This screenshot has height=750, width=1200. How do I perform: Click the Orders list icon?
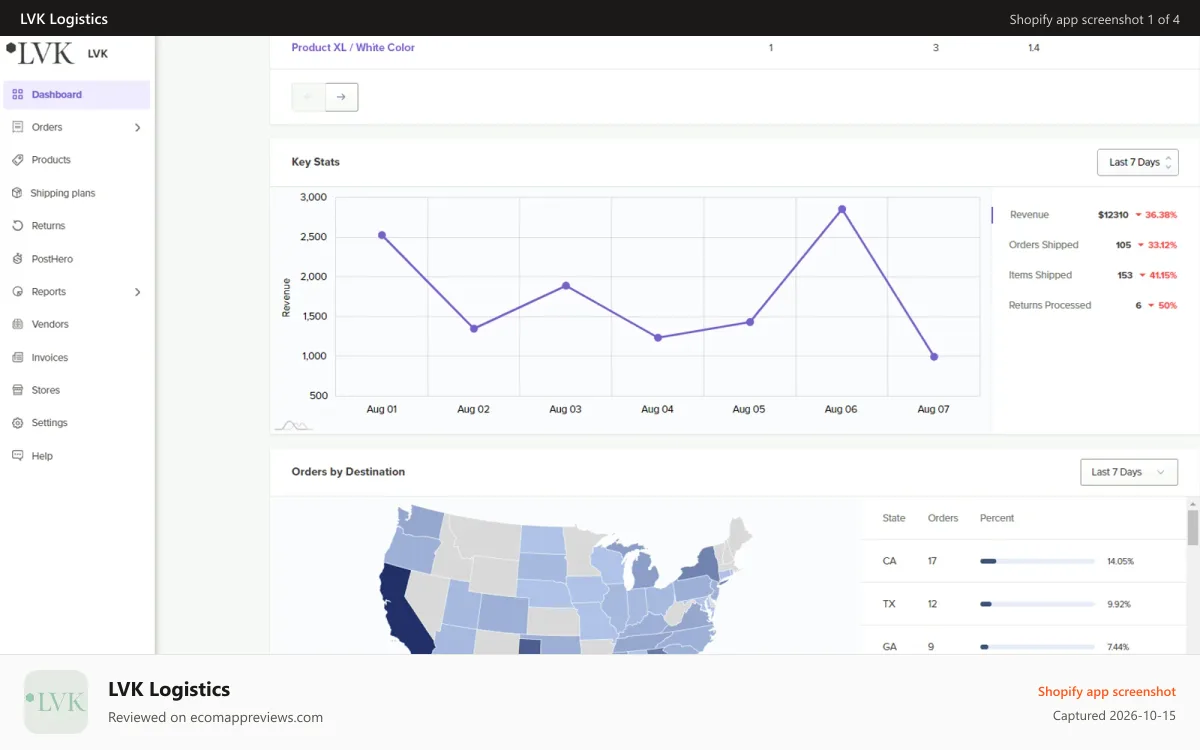click(x=17, y=127)
